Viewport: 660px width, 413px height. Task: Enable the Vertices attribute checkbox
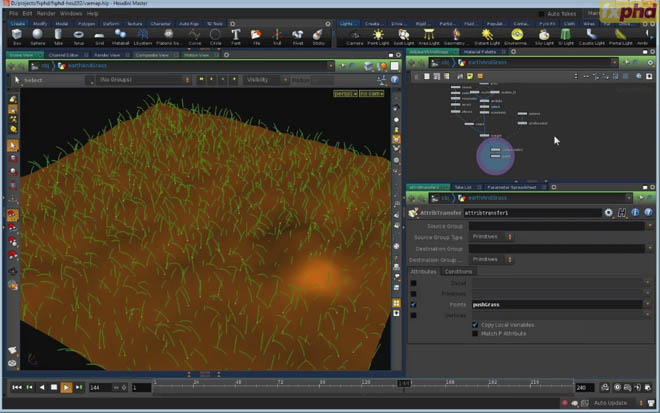tap(413, 315)
